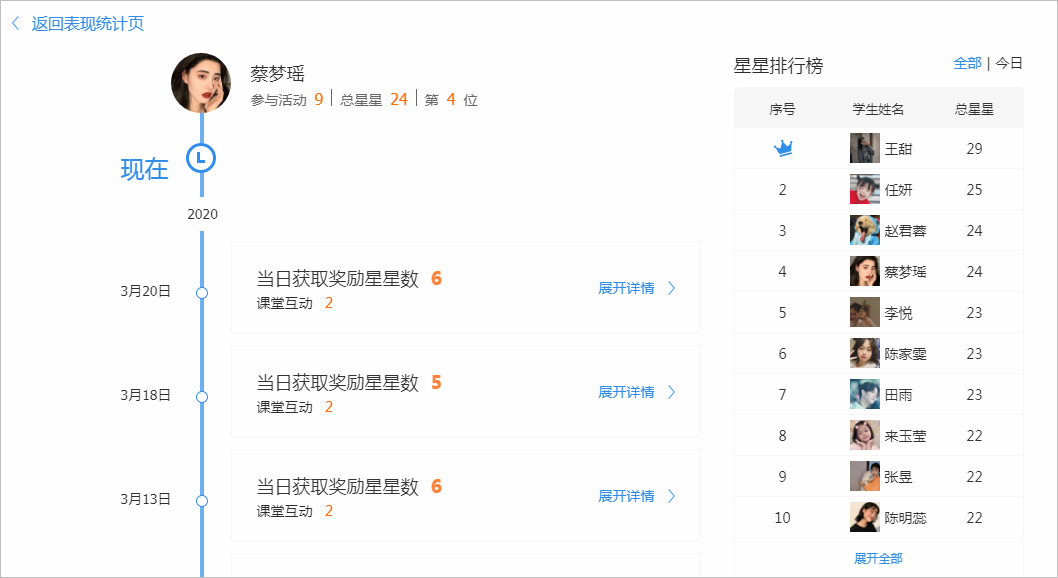The height and width of the screenshot is (578, 1058).
Task: Switch leaderboard to the 今日 tab
Action: point(1009,63)
